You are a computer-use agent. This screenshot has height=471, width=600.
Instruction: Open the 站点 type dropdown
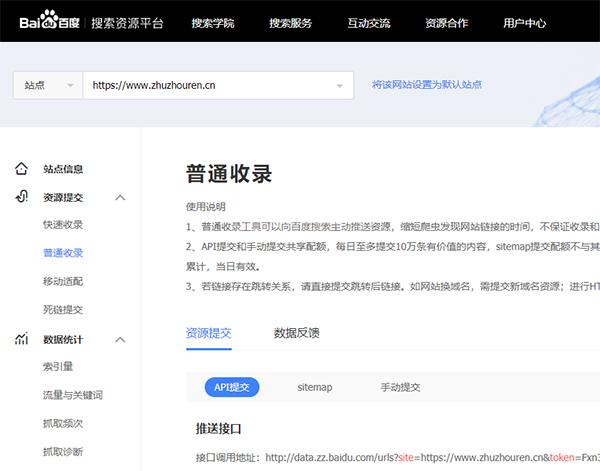[47, 85]
